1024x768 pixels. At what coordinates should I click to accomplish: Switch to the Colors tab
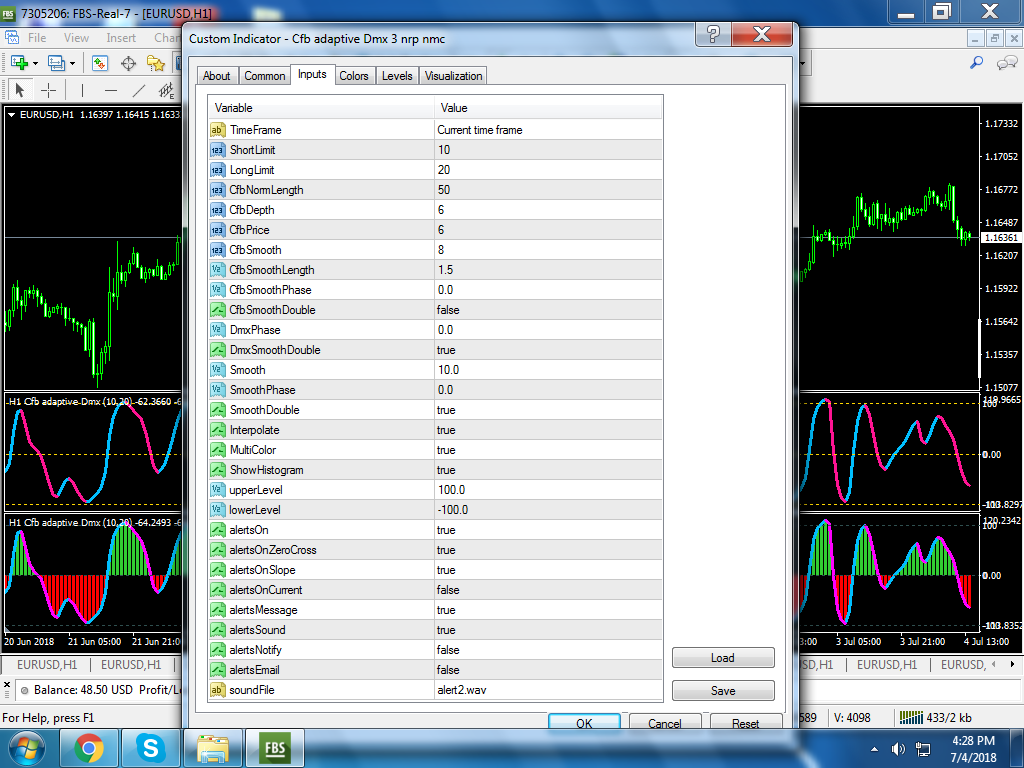click(x=354, y=76)
